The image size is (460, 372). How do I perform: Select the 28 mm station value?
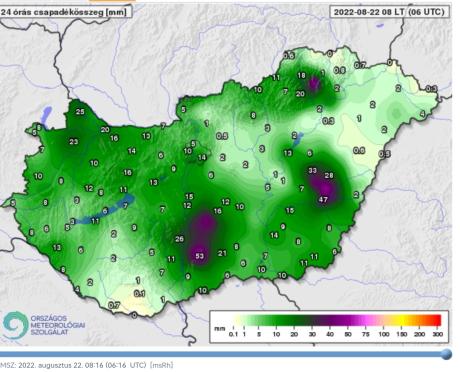pyautogui.click(x=329, y=175)
